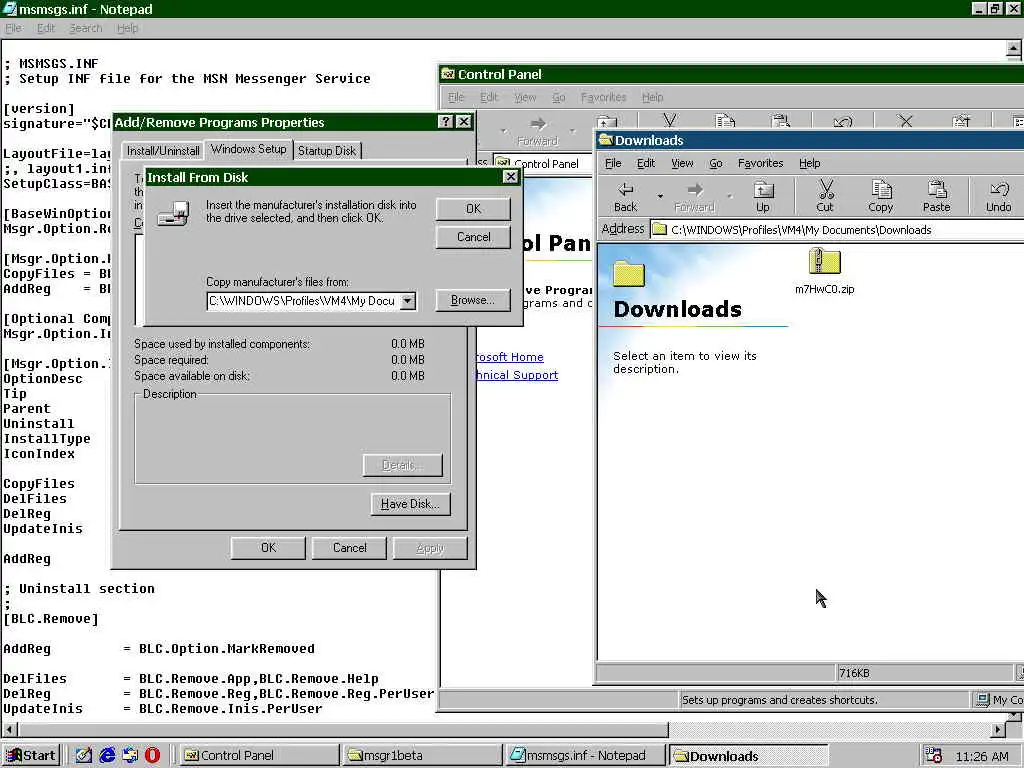Click Notepad scroll right arrow
Screen dimensions: 1024x768
click(x=999, y=729)
